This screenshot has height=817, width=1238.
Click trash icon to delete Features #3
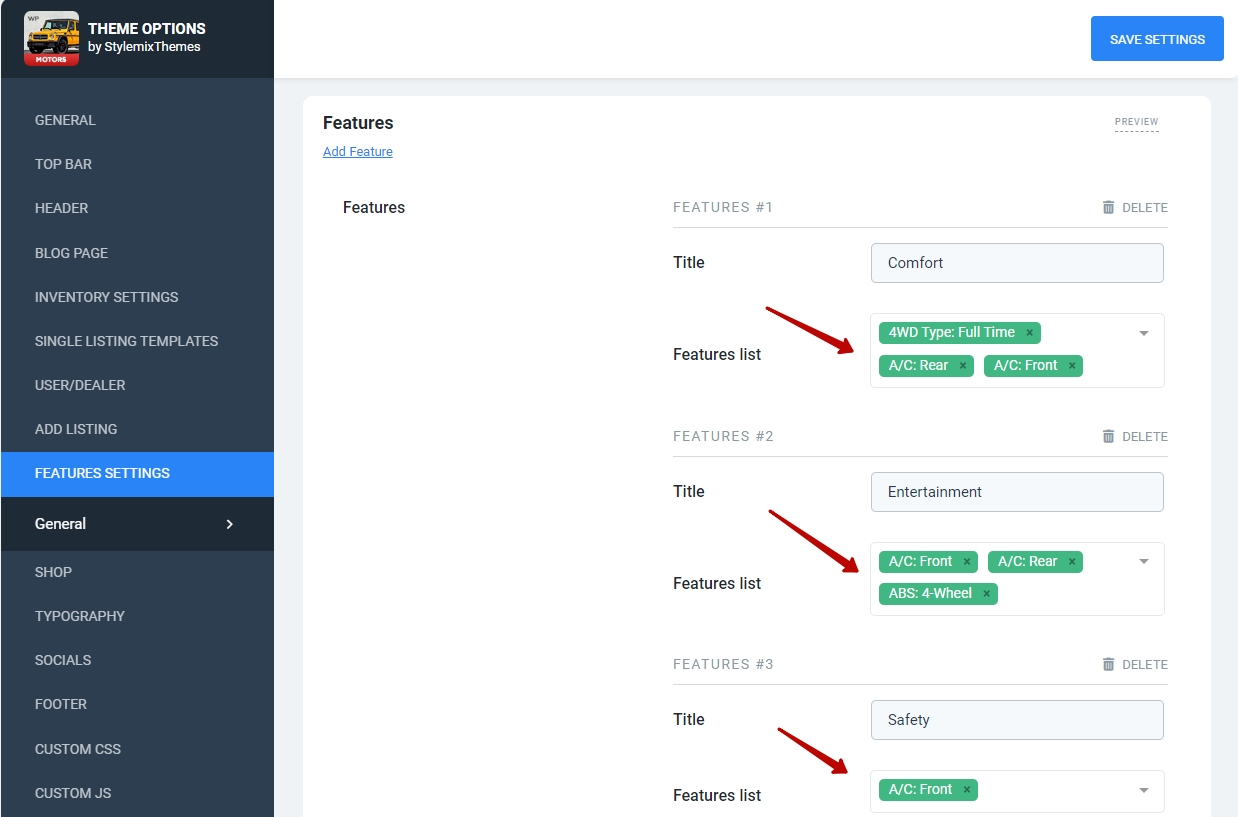(x=1108, y=664)
